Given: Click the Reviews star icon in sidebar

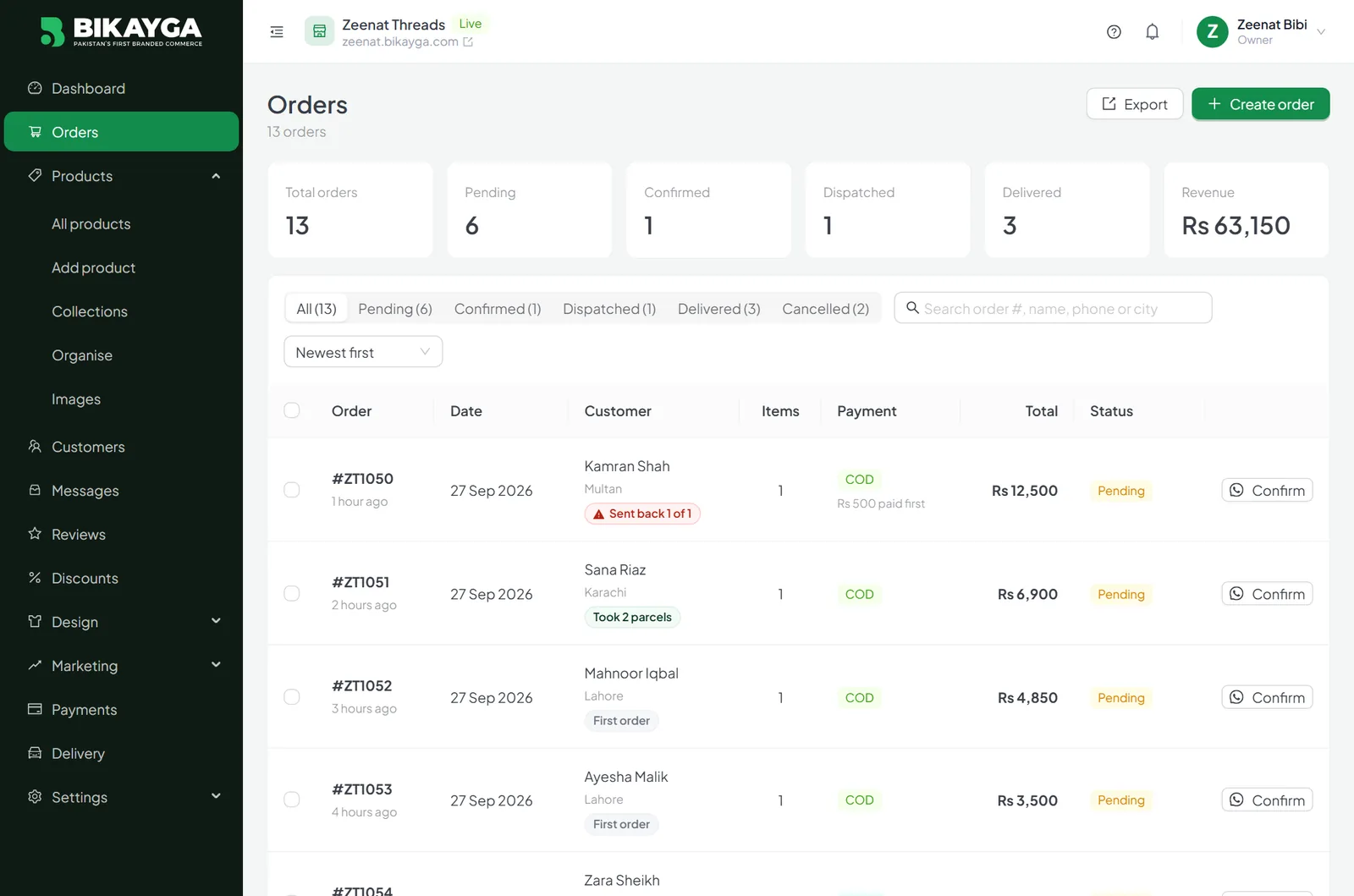Looking at the screenshot, I should tap(35, 534).
